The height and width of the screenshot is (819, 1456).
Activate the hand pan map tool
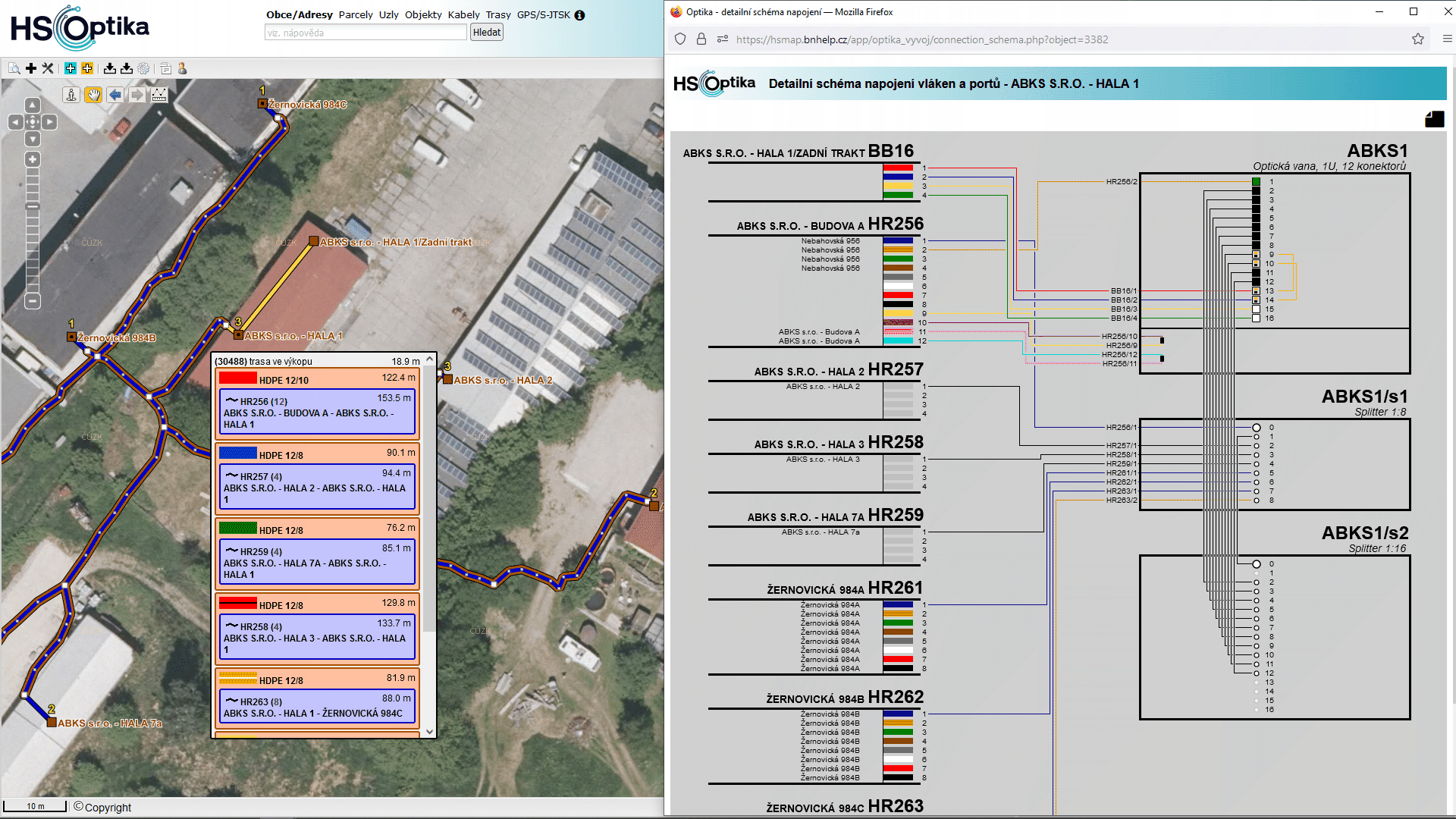click(93, 95)
